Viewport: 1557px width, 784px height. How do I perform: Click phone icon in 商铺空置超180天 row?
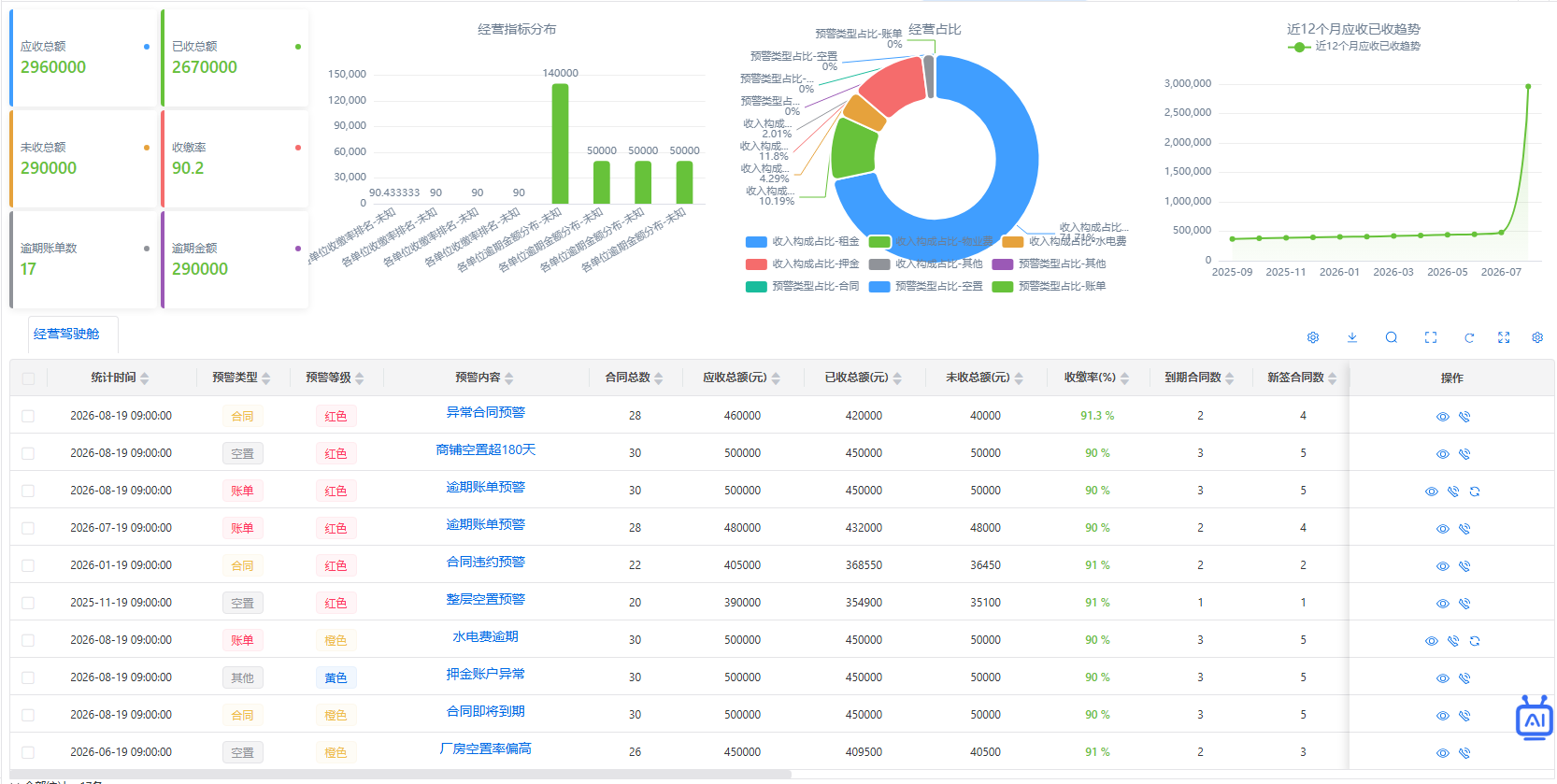pos(1464,454)
